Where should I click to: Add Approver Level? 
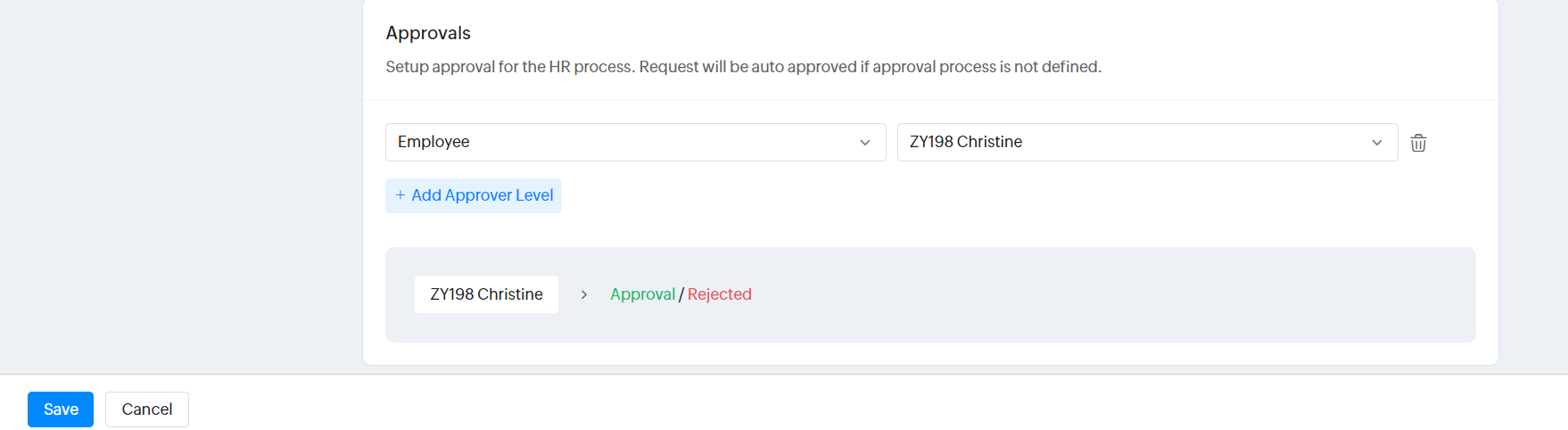pos(474,195)
